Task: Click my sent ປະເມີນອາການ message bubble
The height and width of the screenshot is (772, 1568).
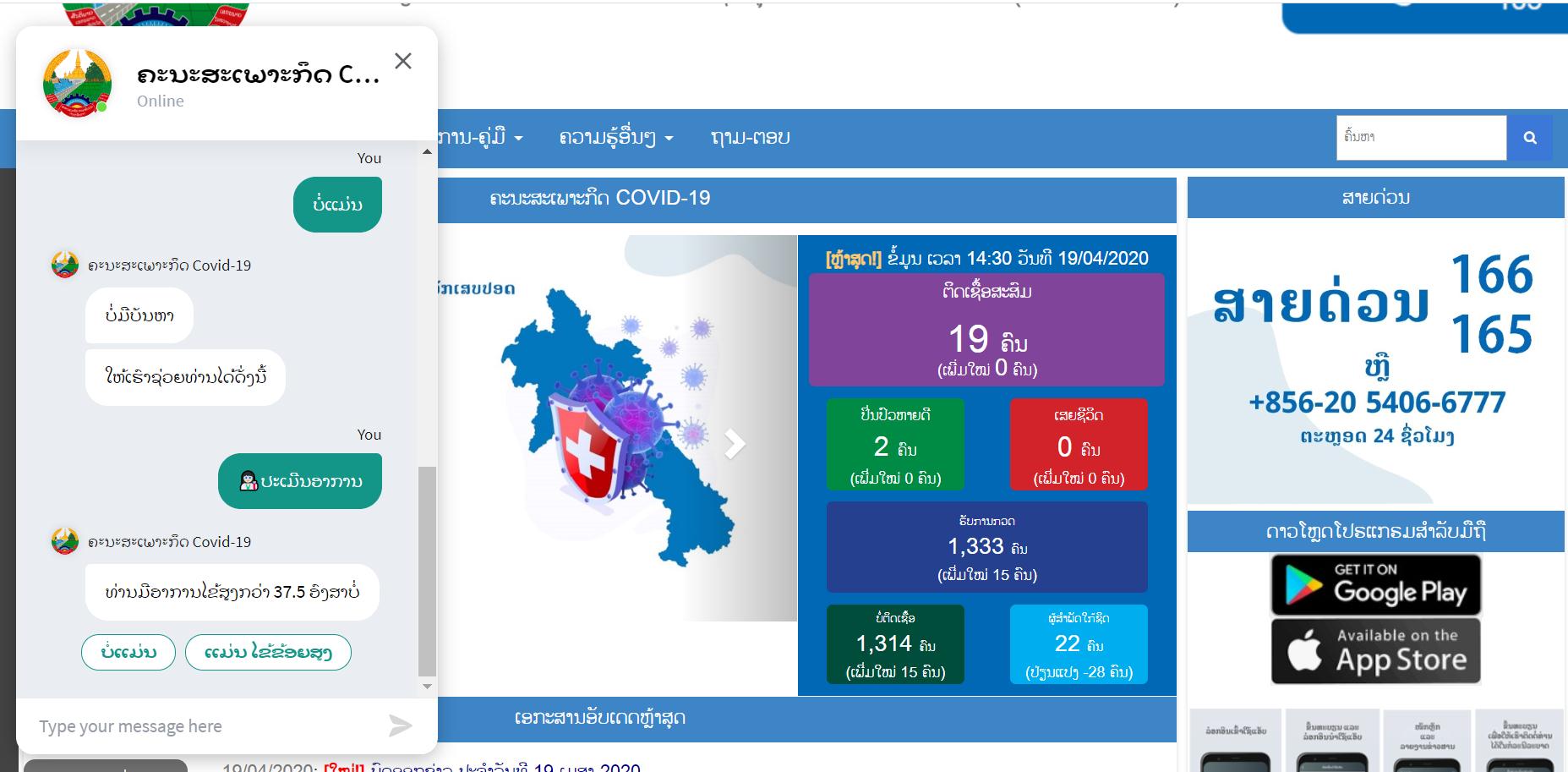Action: click(x=300, y=481)
